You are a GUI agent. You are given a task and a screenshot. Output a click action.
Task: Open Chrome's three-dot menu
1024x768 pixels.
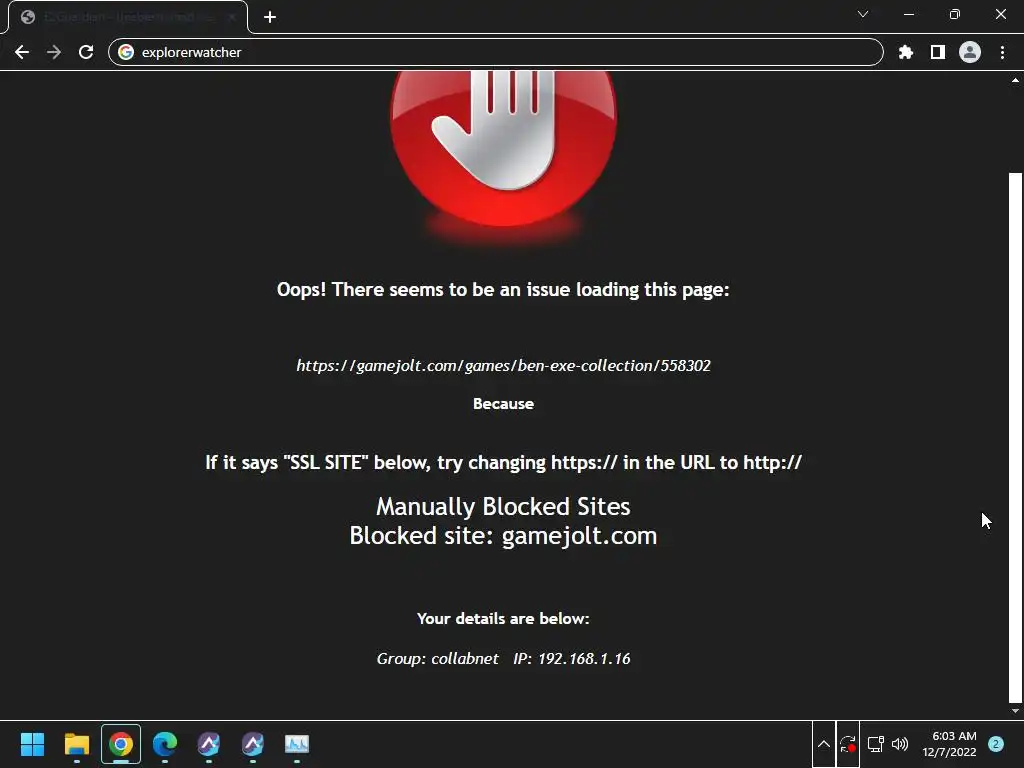click(x=1002, y=52)
